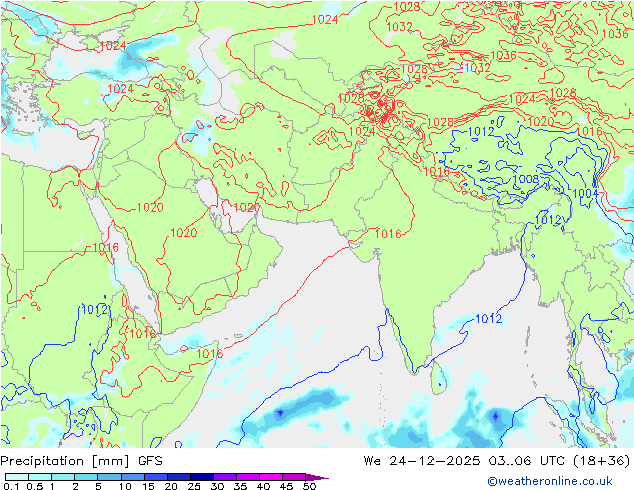
Task: Click the 1004 pressure contour label
Action: point(585,193)
